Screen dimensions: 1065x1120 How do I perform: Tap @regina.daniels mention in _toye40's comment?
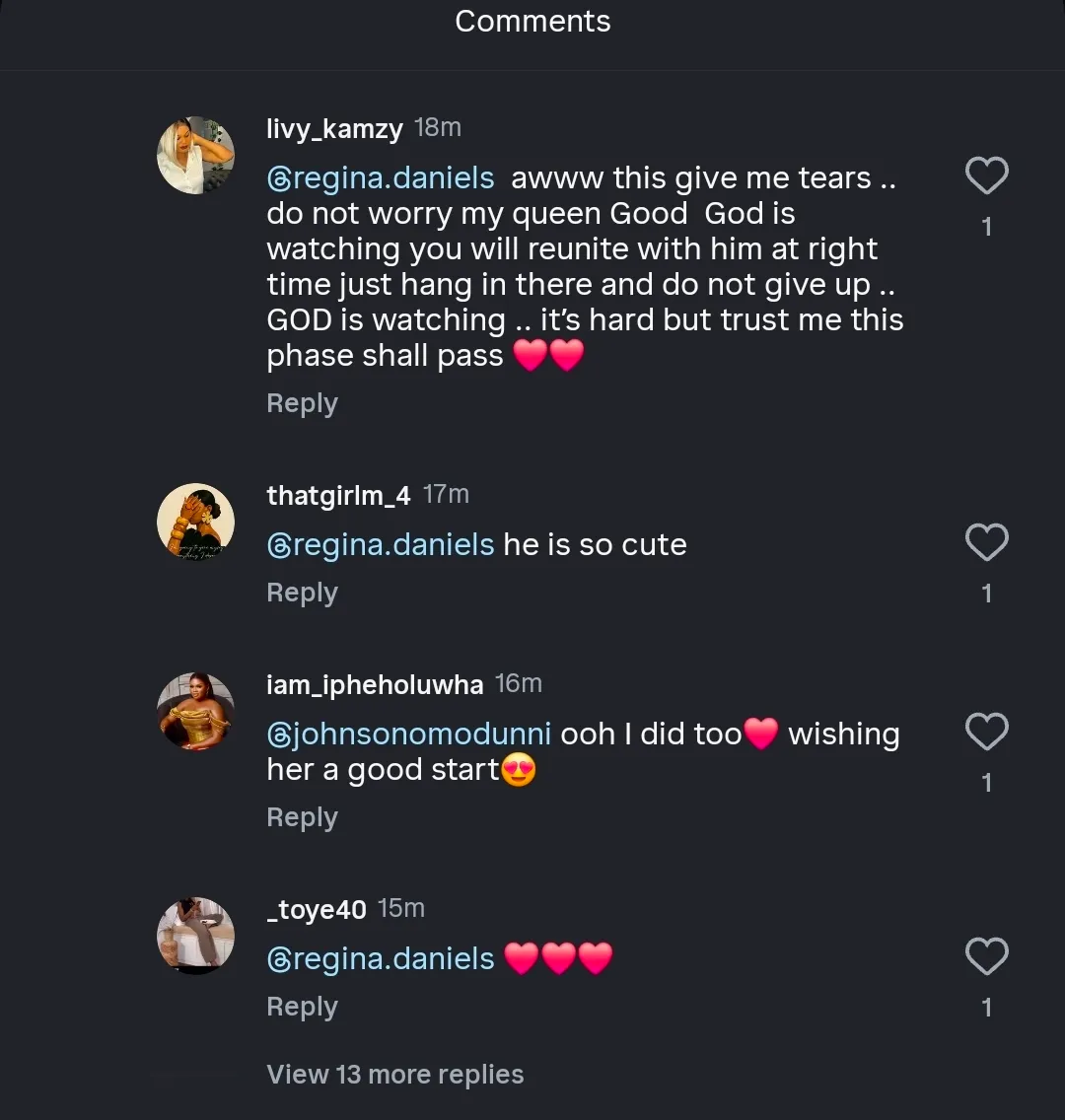(x=381, y=959)
